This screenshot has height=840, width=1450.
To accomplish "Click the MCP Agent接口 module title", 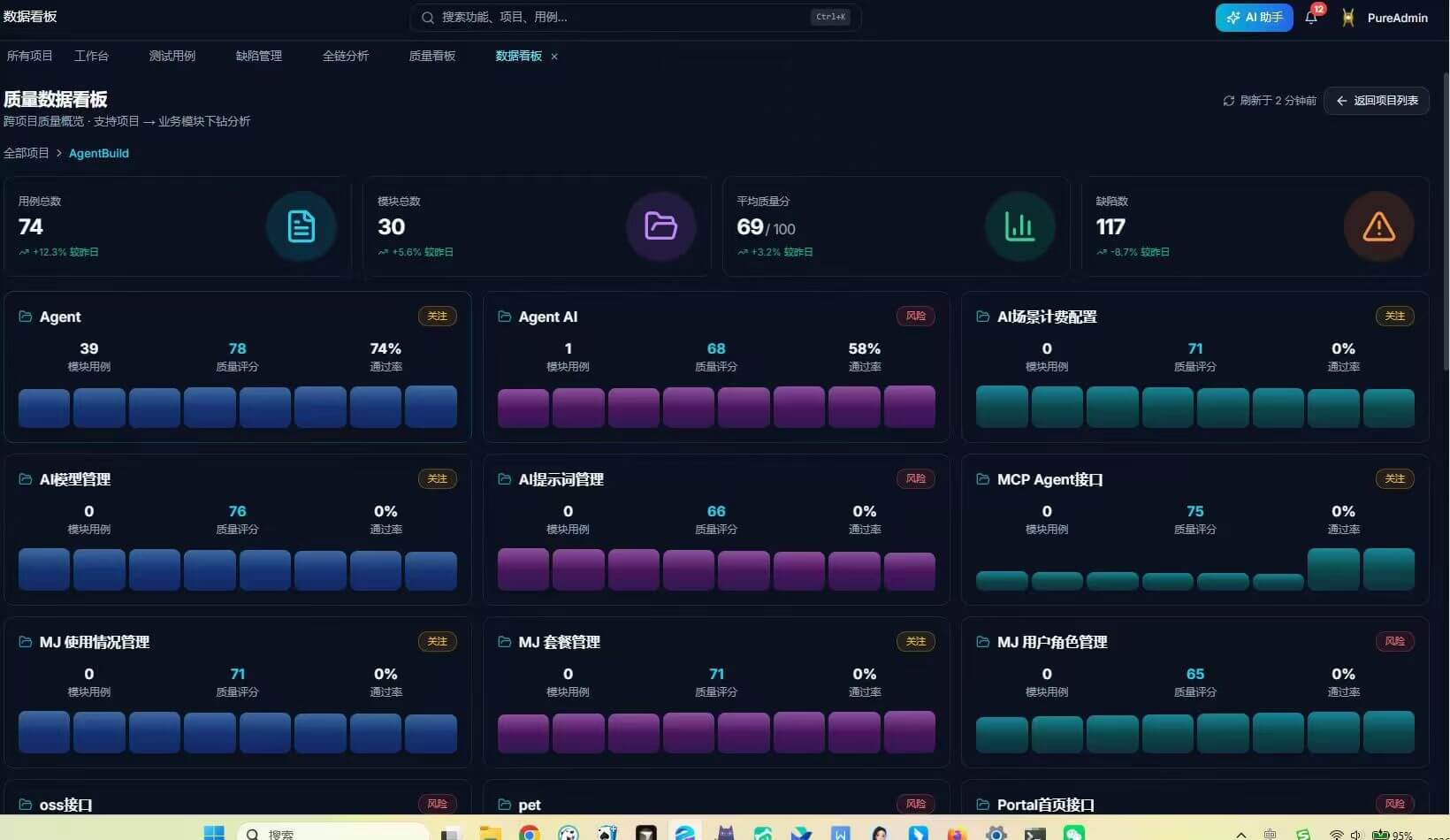I will click(x=1050, y=479).
